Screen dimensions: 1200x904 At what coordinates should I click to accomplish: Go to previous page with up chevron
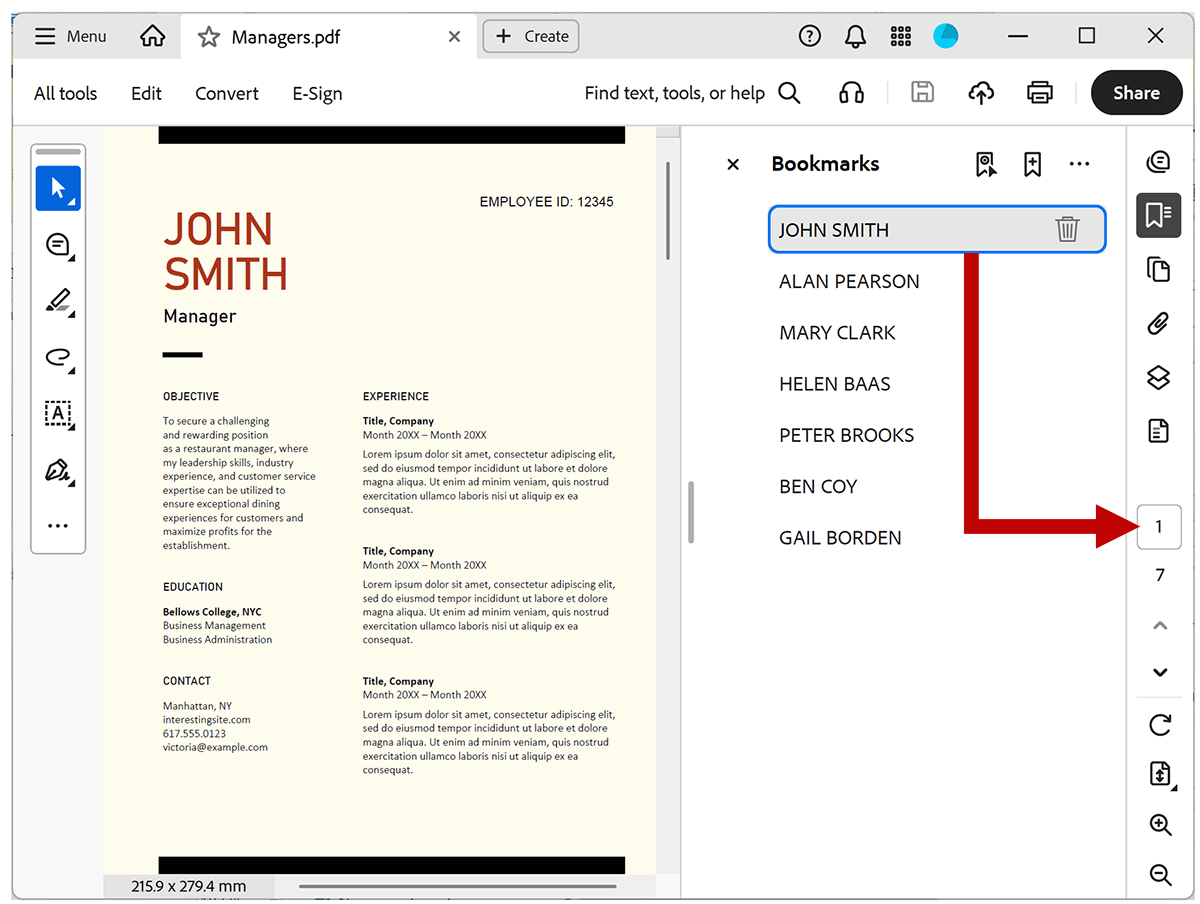tap(1160, 625)
